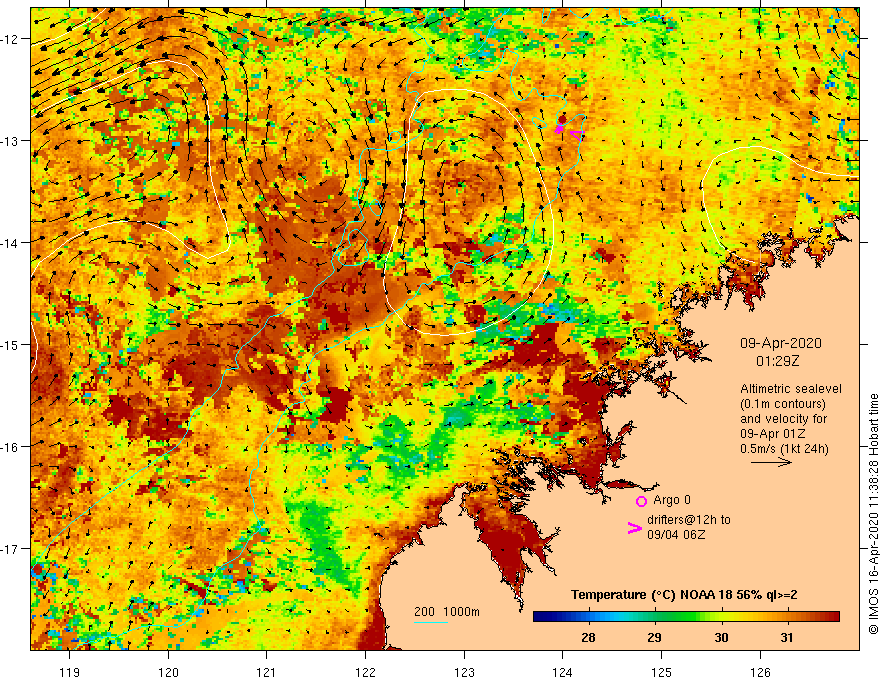Viewport: 880px width, 680px height.
Task: Click the color bar tick label 30
Action: [721, 637]
